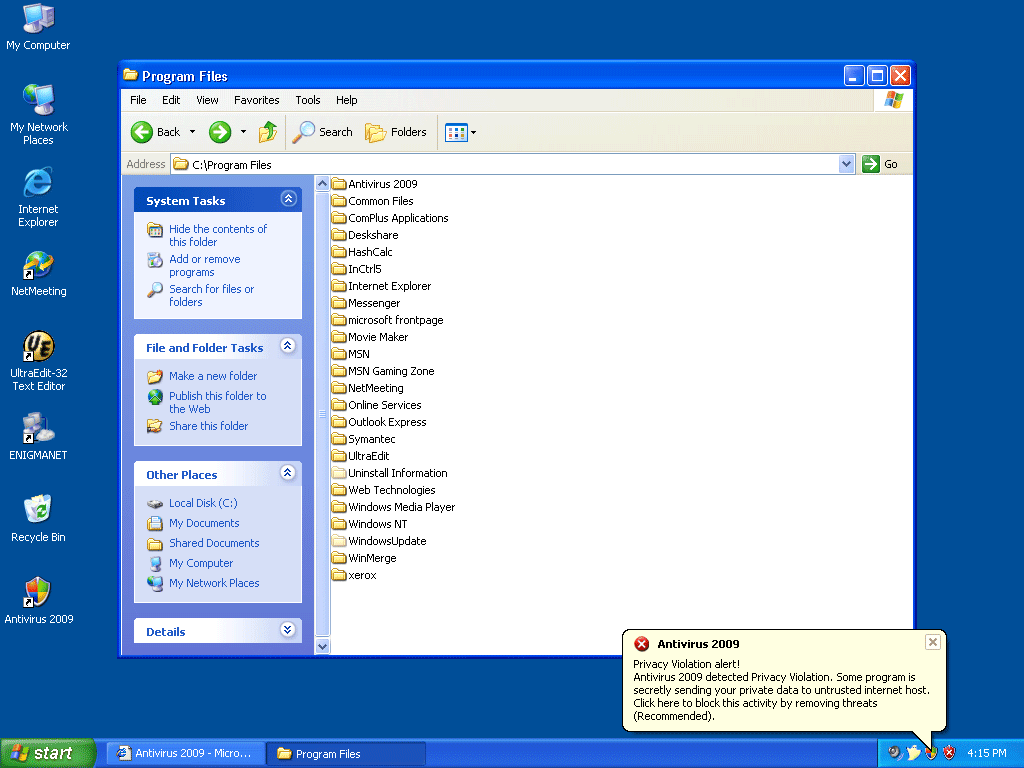Screen dimensions: 1024x768
Task: Open the Search toolbar button
Action: (322, 132)
